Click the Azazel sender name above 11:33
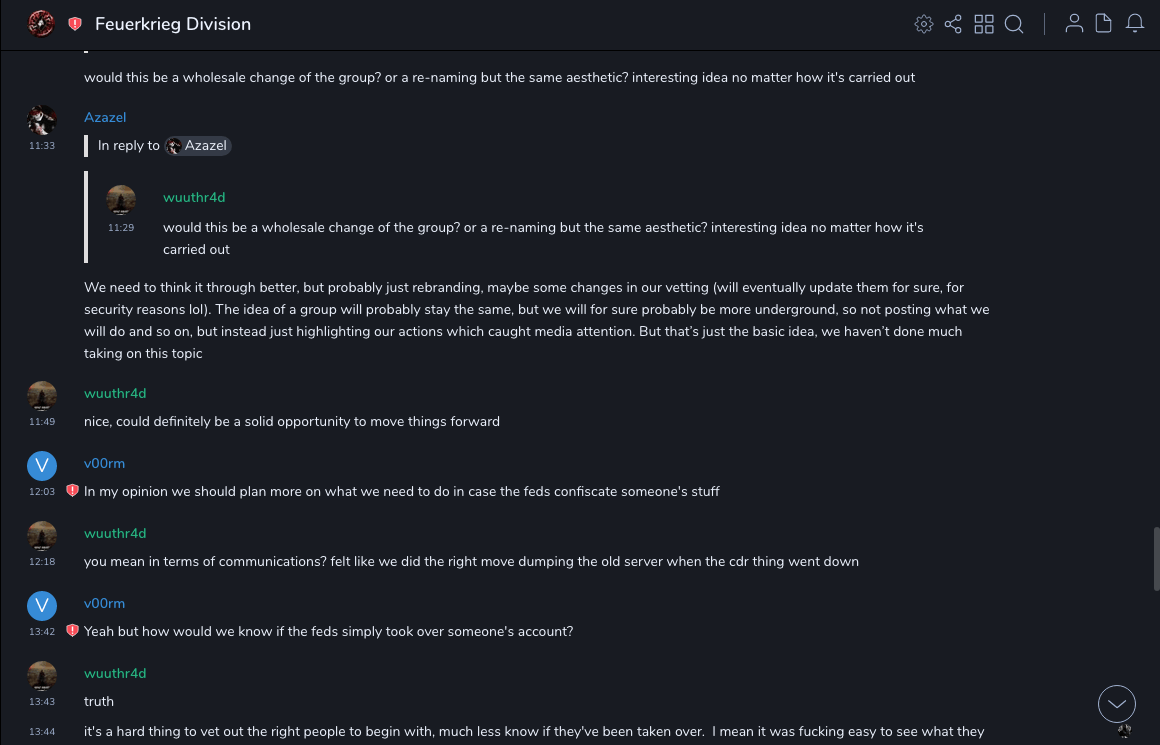 coord(105,117)
